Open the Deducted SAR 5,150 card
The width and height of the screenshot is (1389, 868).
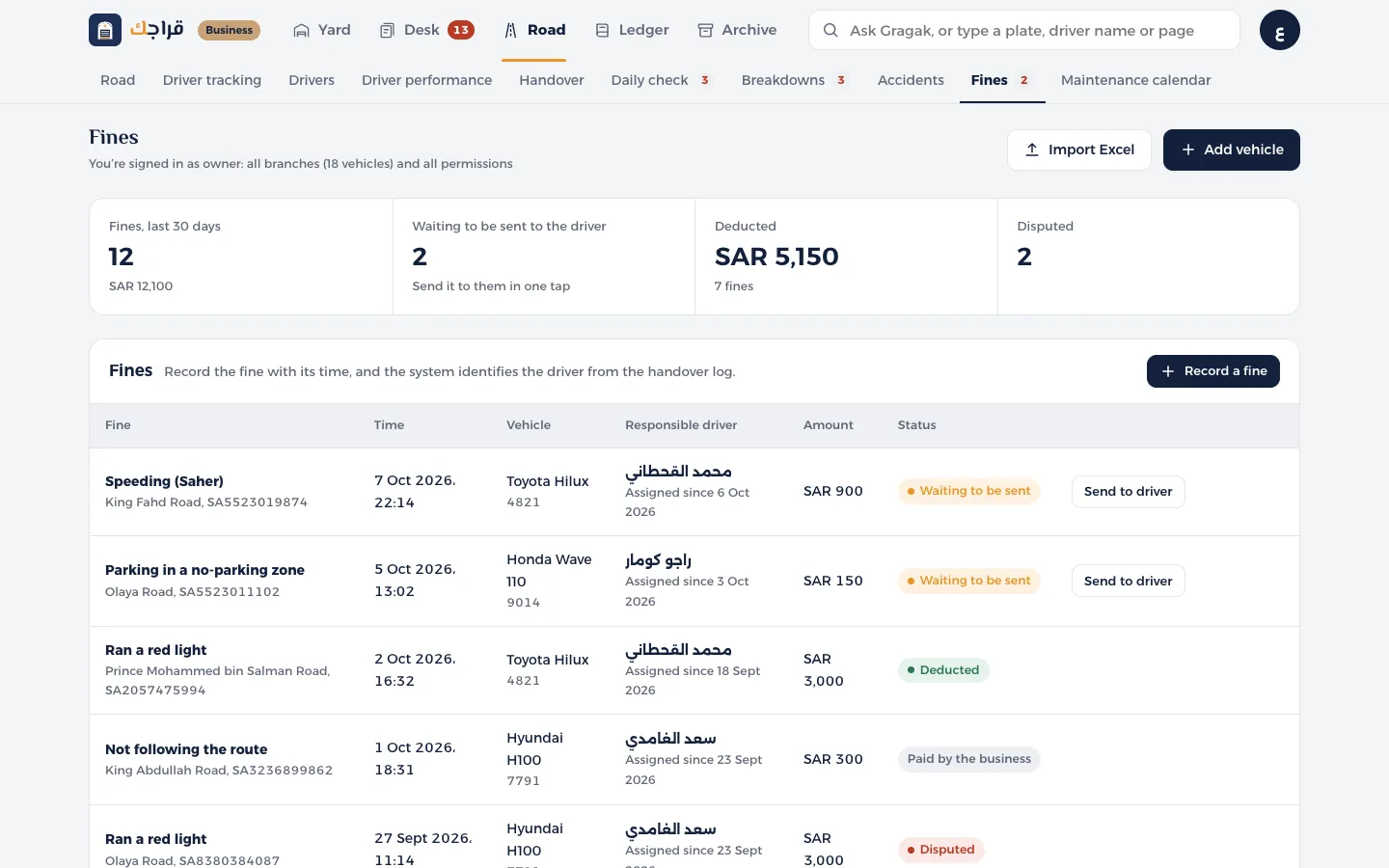tap(846, 257)
